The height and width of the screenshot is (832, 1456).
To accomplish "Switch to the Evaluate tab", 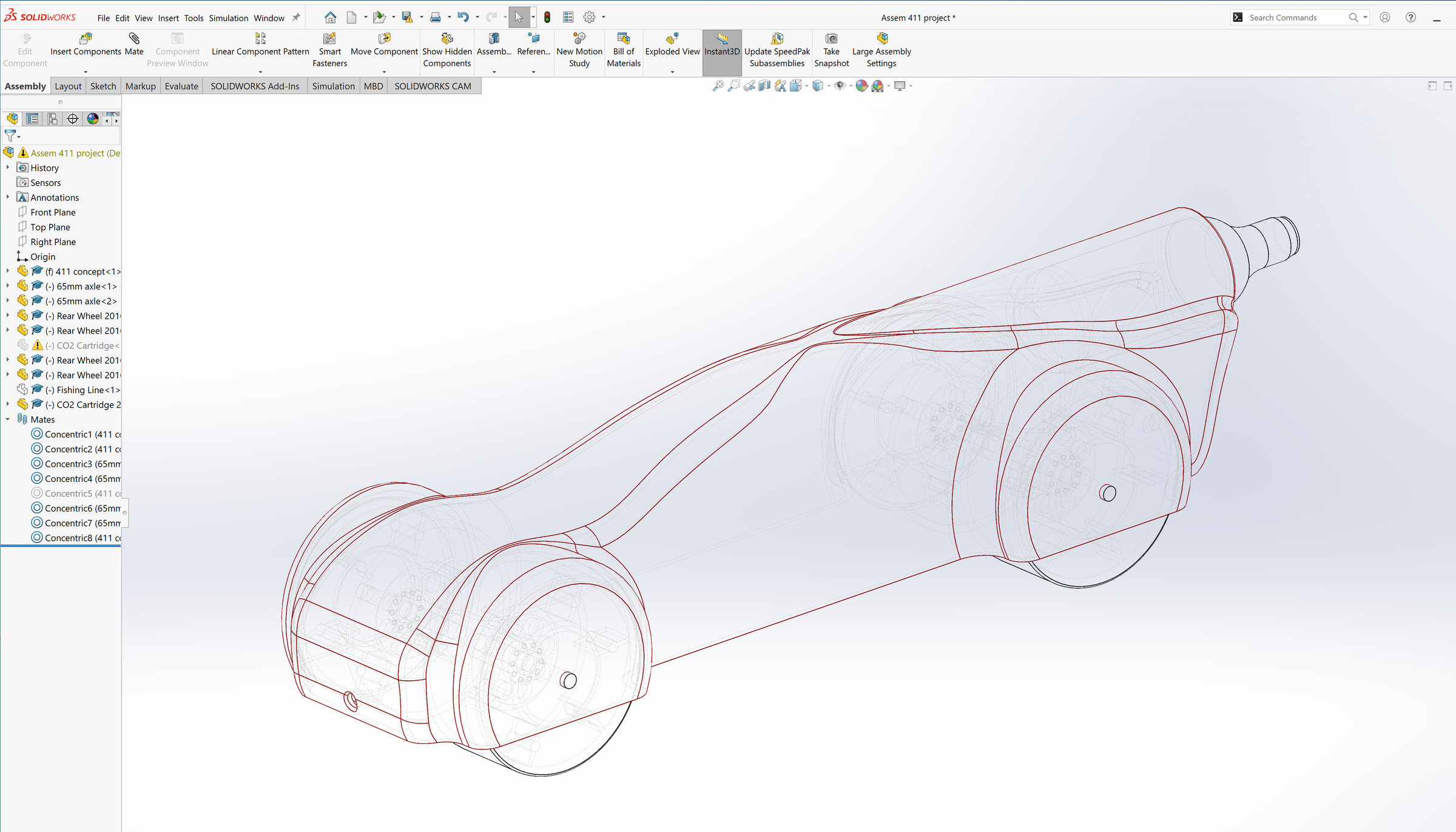I will coord(181,86).
